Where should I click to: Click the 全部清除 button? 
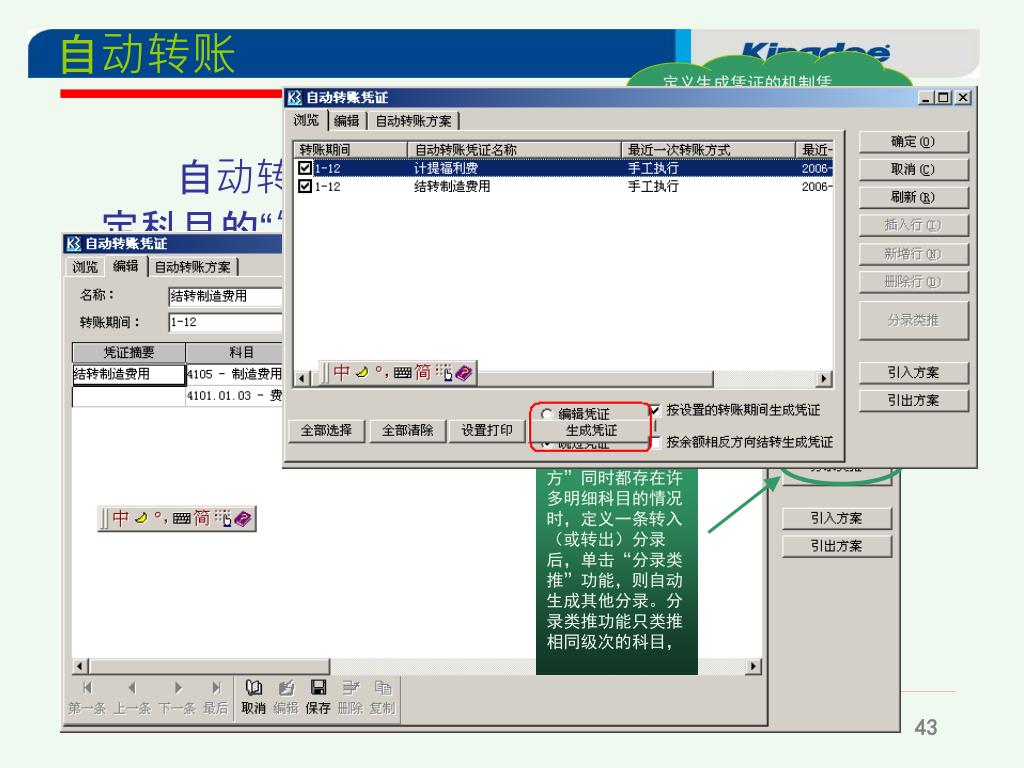tap(408, 430)
